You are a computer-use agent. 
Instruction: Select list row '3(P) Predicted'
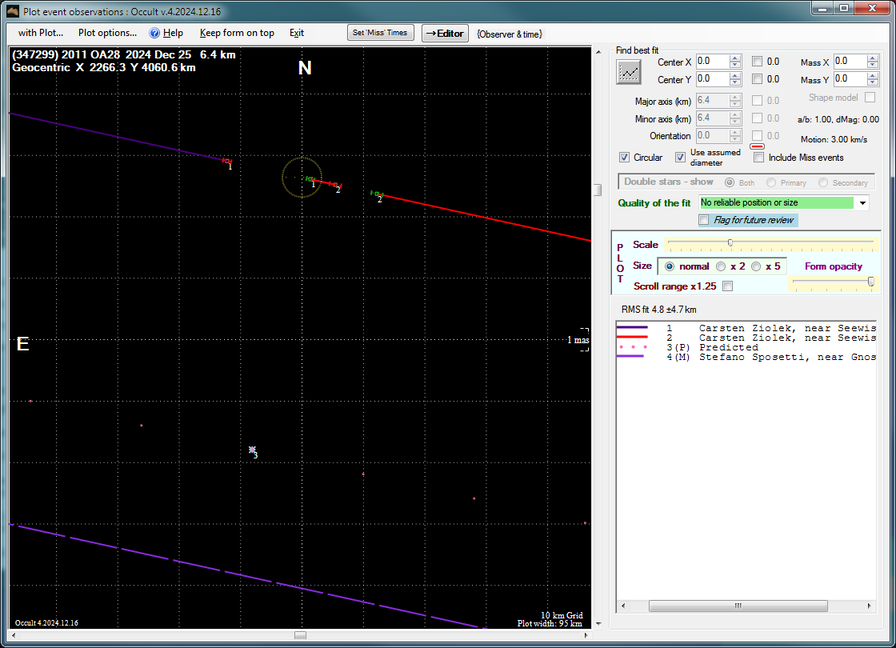click(746, 347)
